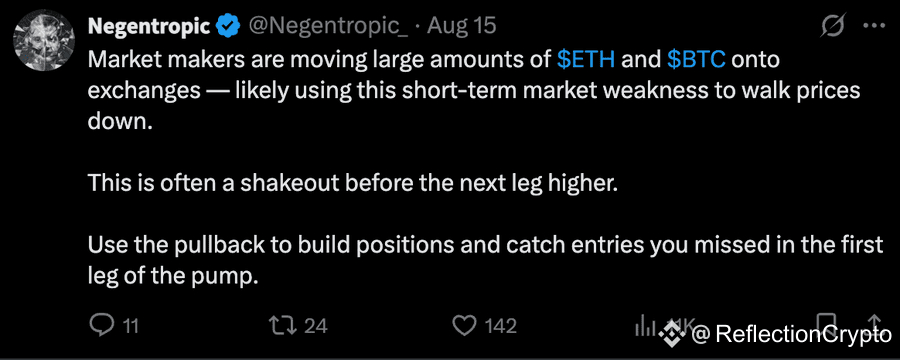Click the 142 likes count
This screenshot has height=360, width=900.
(x=501, y=326)
